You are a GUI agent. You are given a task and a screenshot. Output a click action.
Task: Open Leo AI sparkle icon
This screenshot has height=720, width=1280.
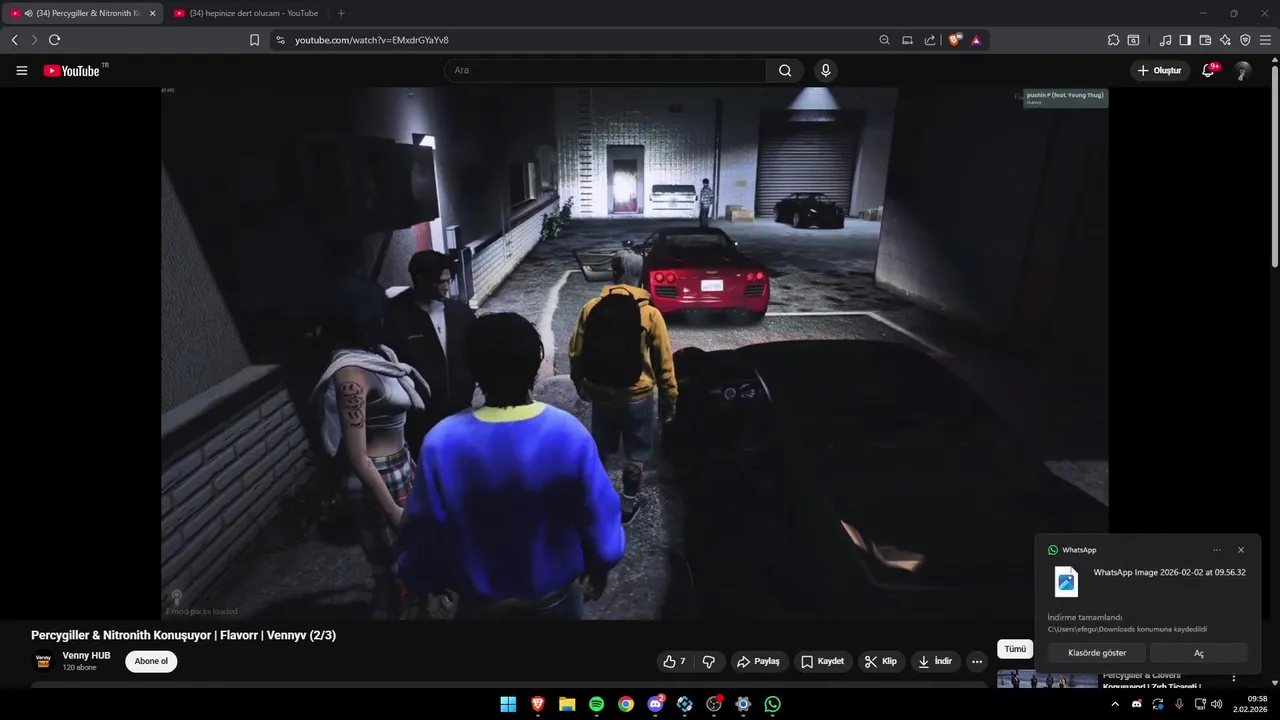[1225, 40]
